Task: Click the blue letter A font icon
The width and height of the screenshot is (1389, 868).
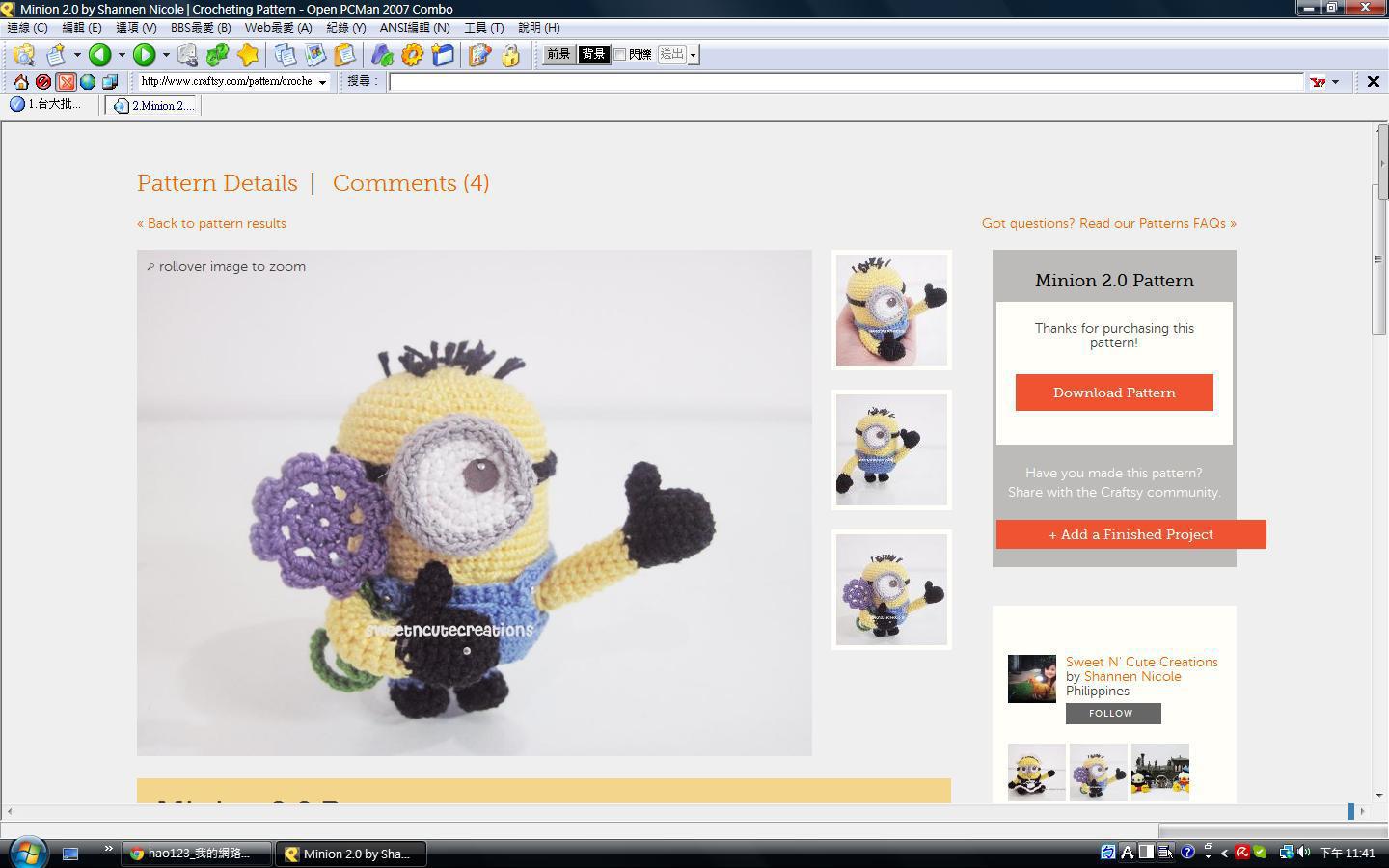Action: coord(382,55)
